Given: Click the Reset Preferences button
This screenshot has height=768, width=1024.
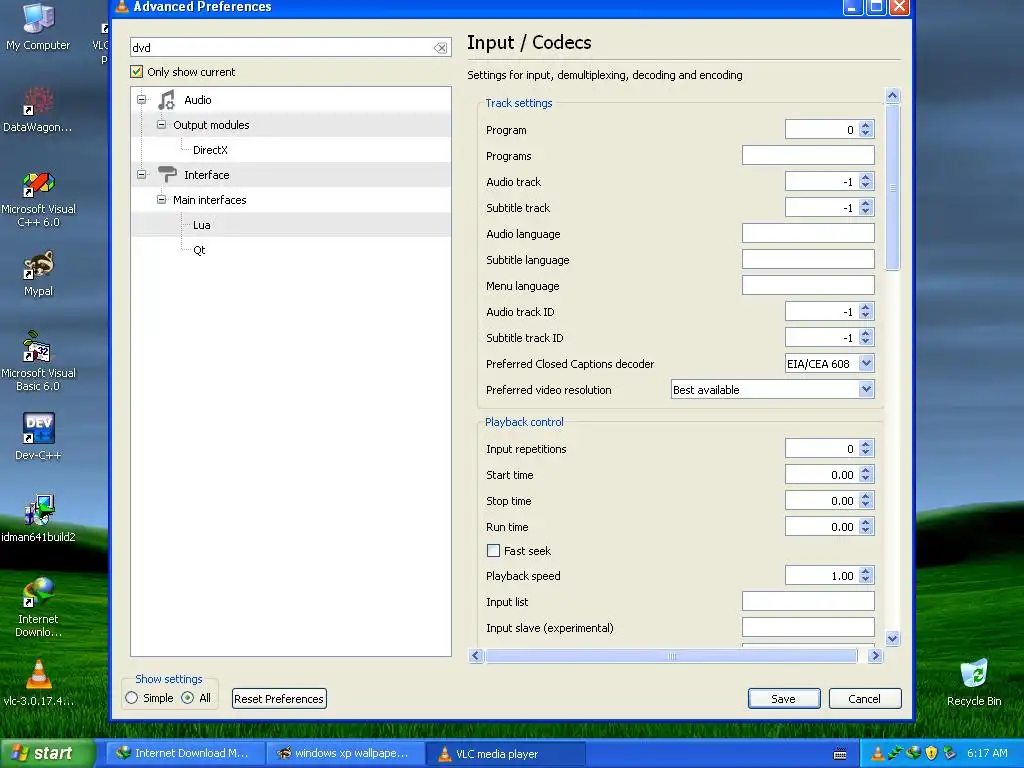Looking at the screenshot, I should [279, 699].
